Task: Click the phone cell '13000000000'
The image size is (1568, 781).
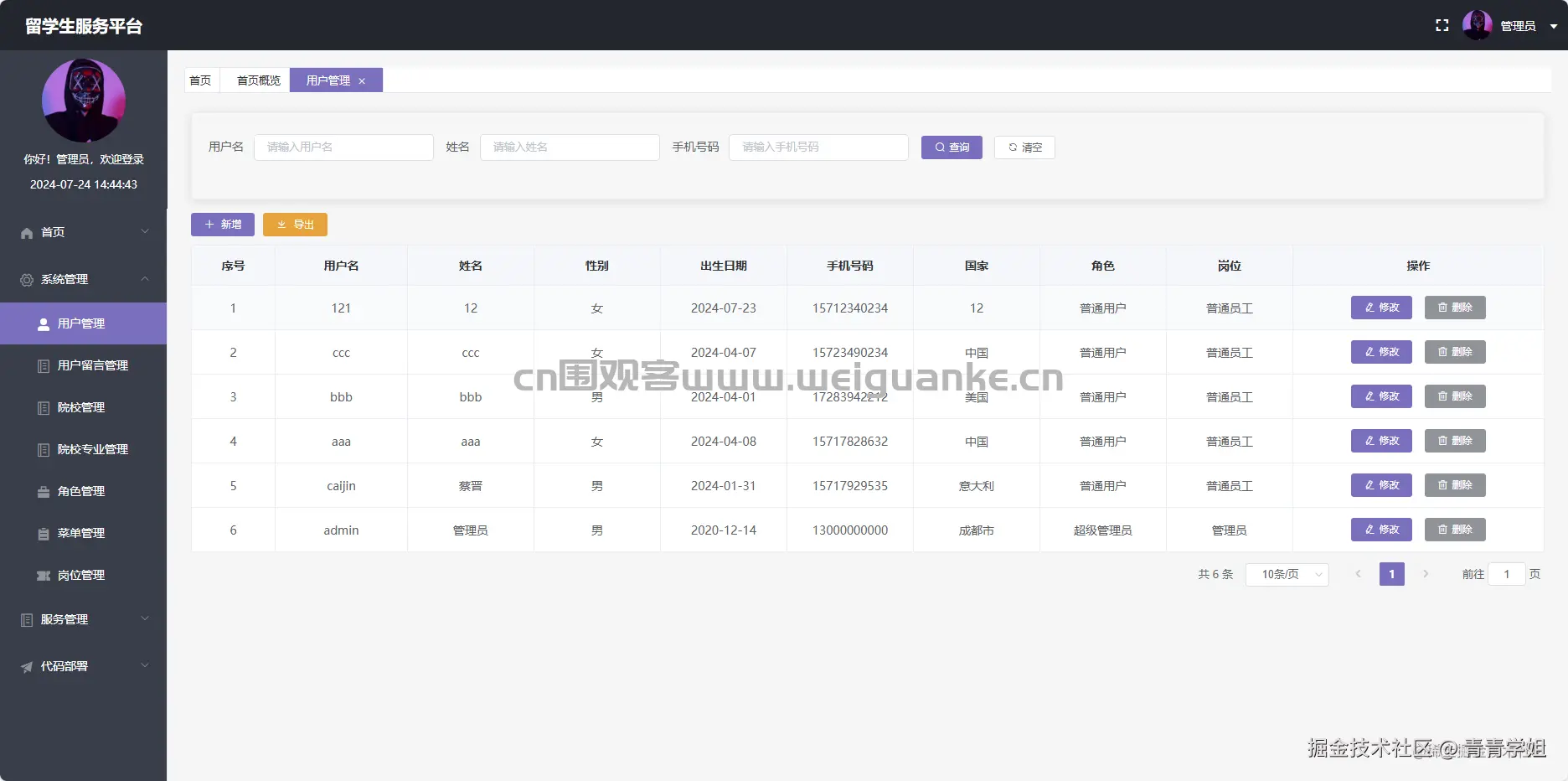Action: tap(850, 530)
